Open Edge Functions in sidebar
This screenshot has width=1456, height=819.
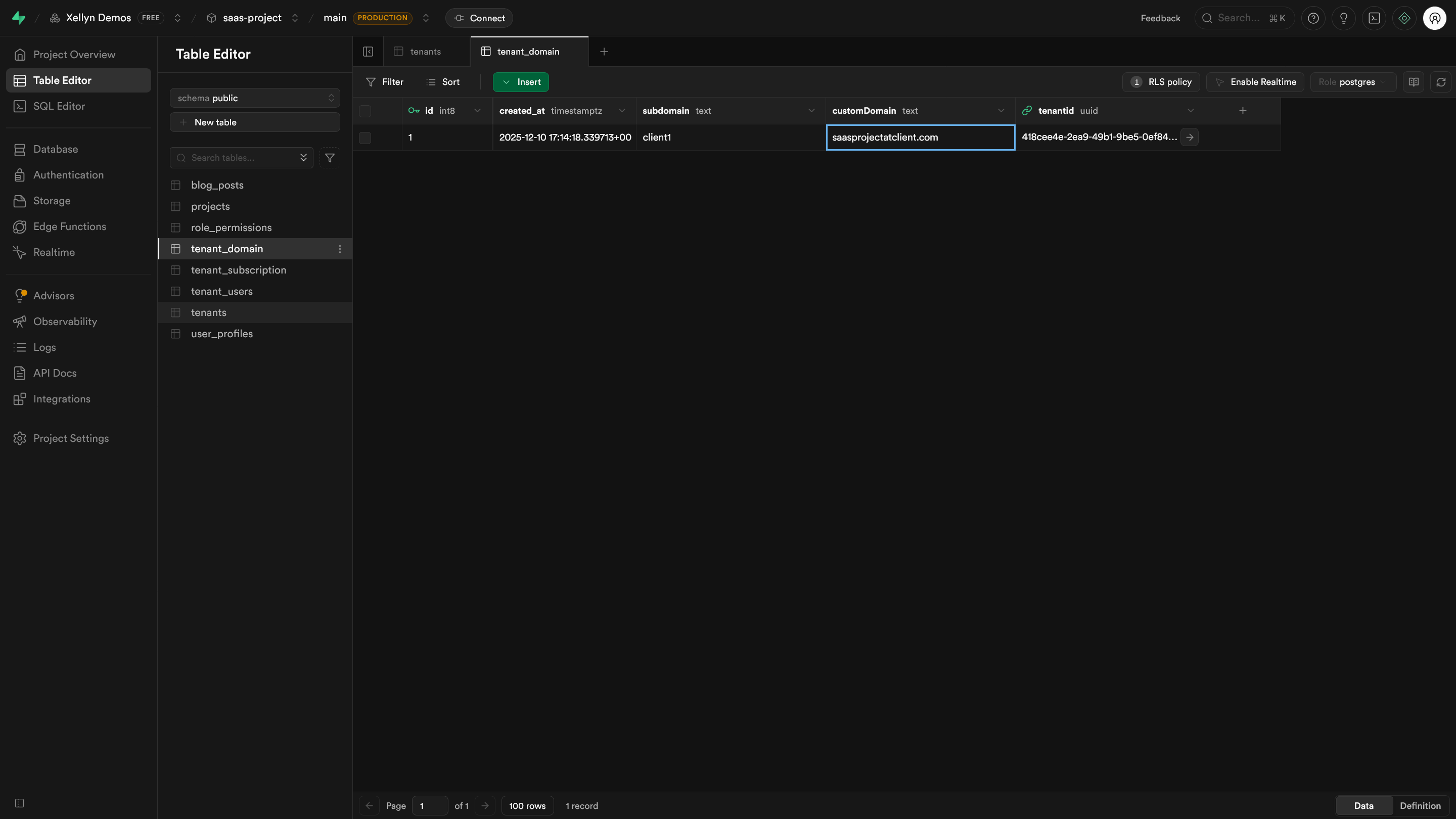pos(78,226)
